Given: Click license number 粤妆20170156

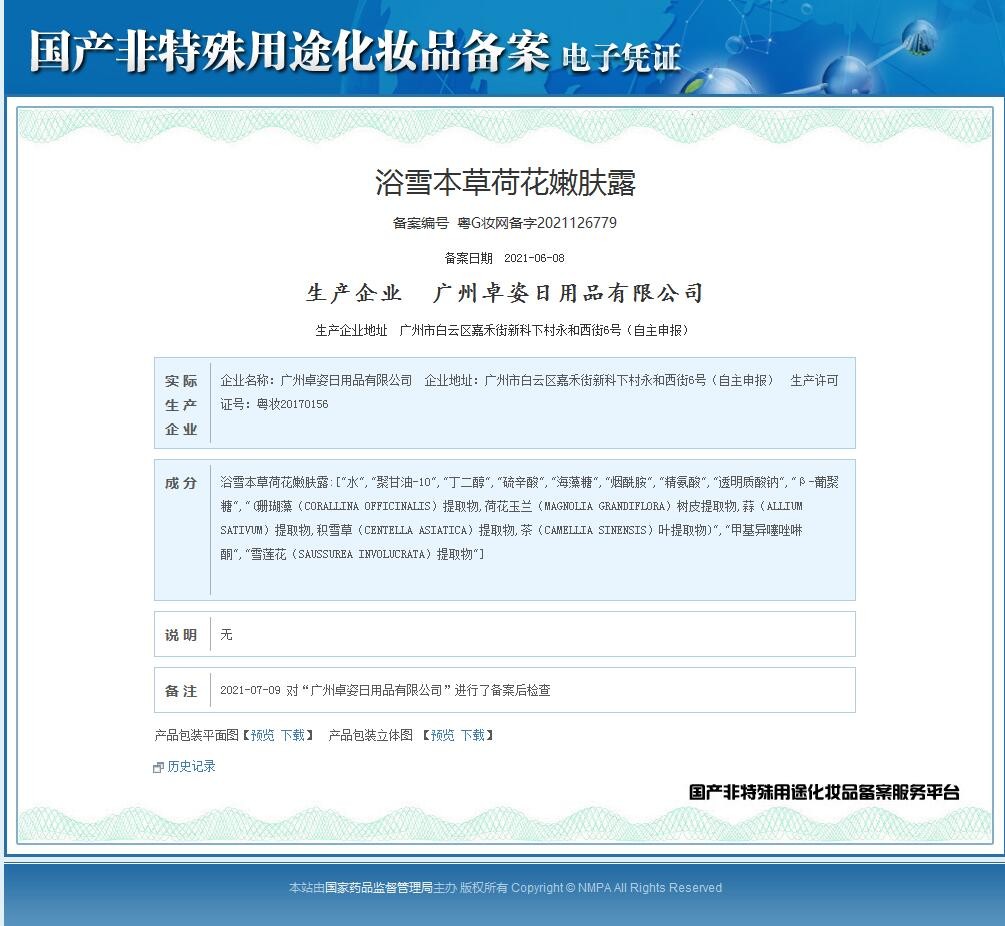Looking at the screenshot, I should pos(292,404).
